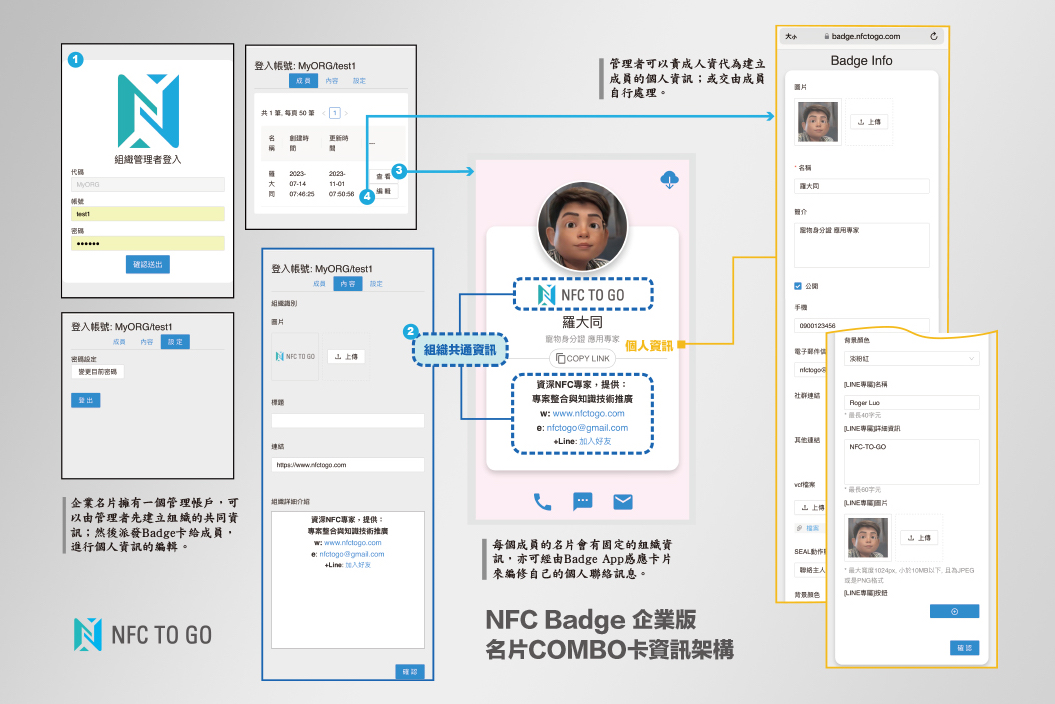Click 查看 for member 羅大同
Screen dimensions: 1055x704
click(x=383, y=176)
